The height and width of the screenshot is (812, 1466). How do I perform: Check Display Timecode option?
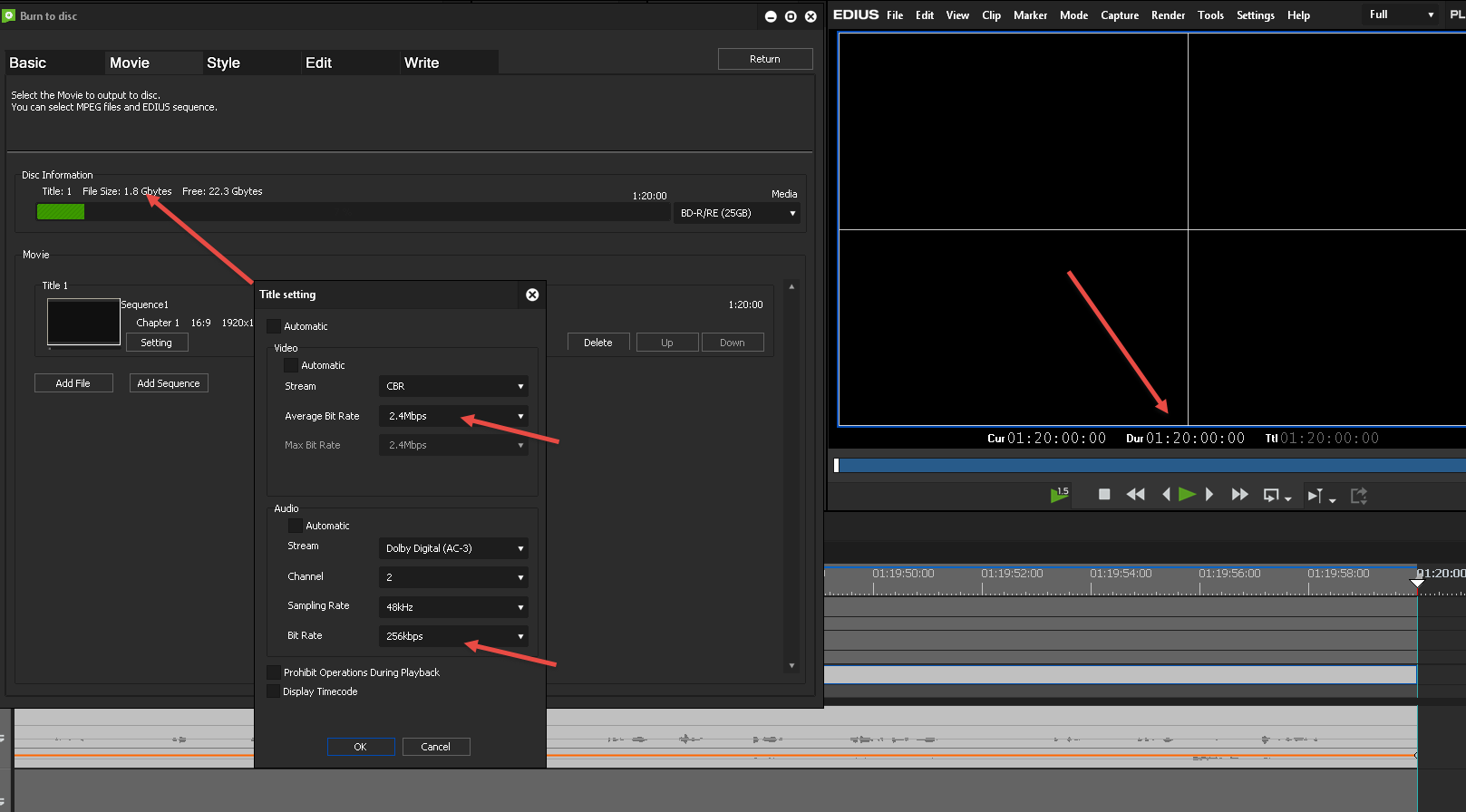point(273,691)
